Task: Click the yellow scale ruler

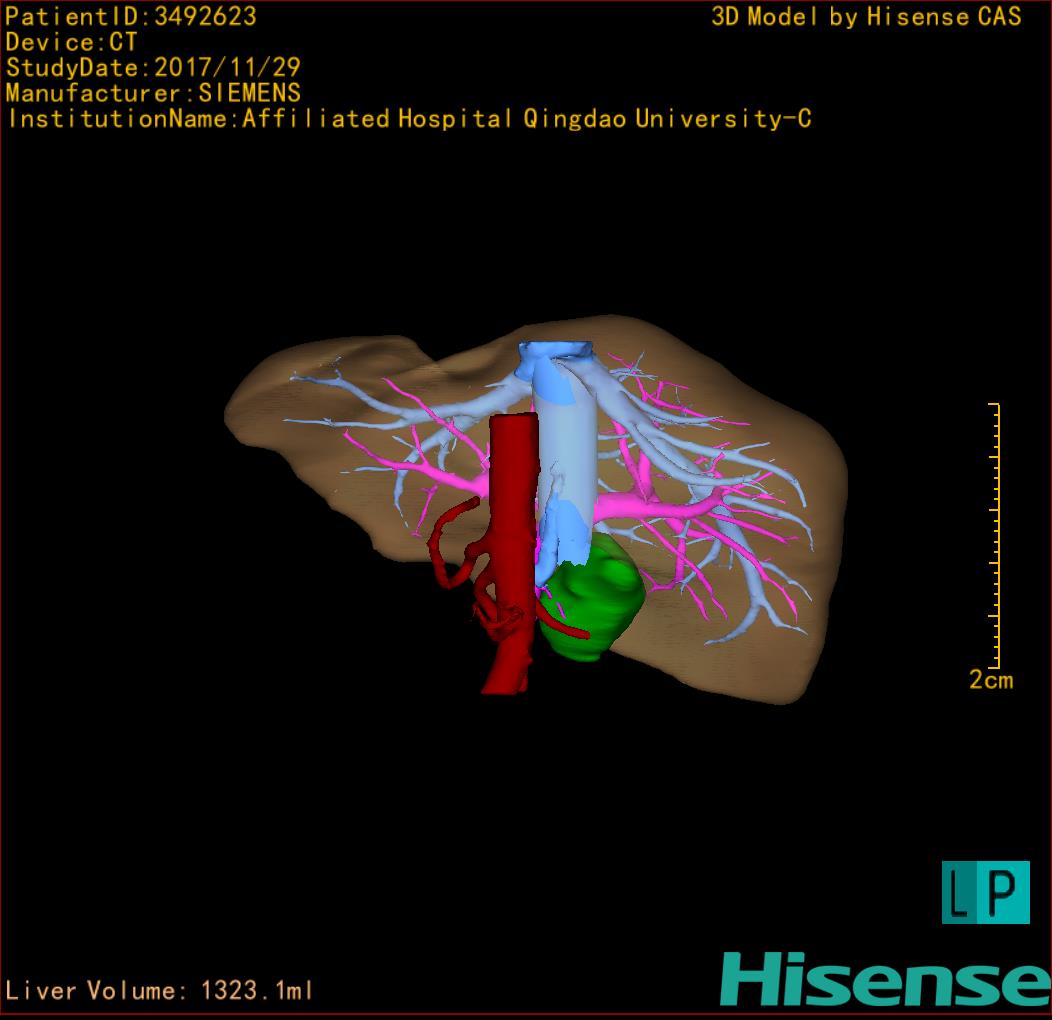Action: [994, 535]
